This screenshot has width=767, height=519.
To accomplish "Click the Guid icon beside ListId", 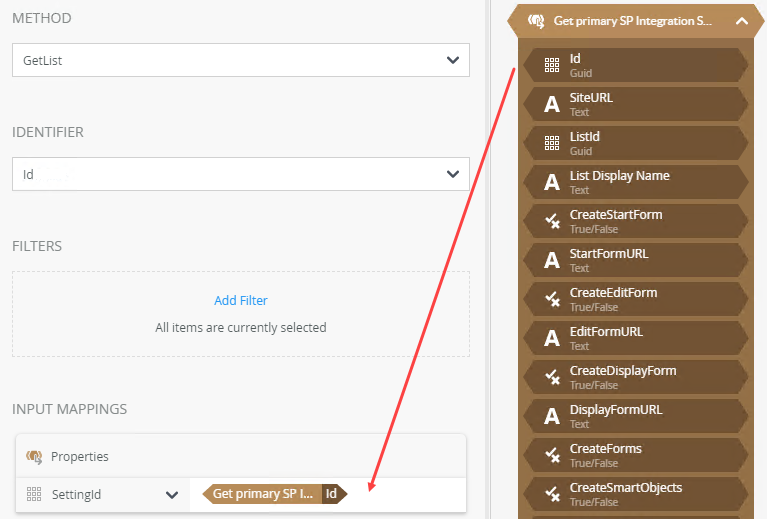I will 552,143.
